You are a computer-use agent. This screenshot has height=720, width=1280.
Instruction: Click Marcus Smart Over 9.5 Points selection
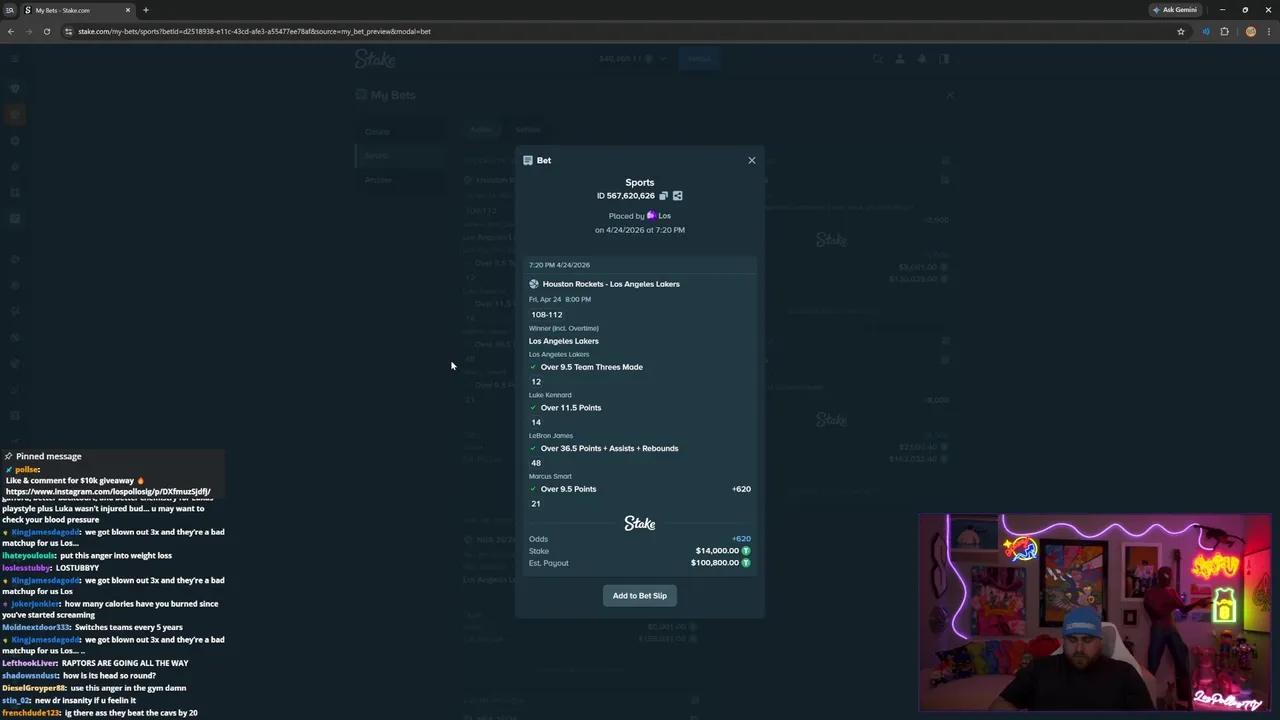point(568,489)
